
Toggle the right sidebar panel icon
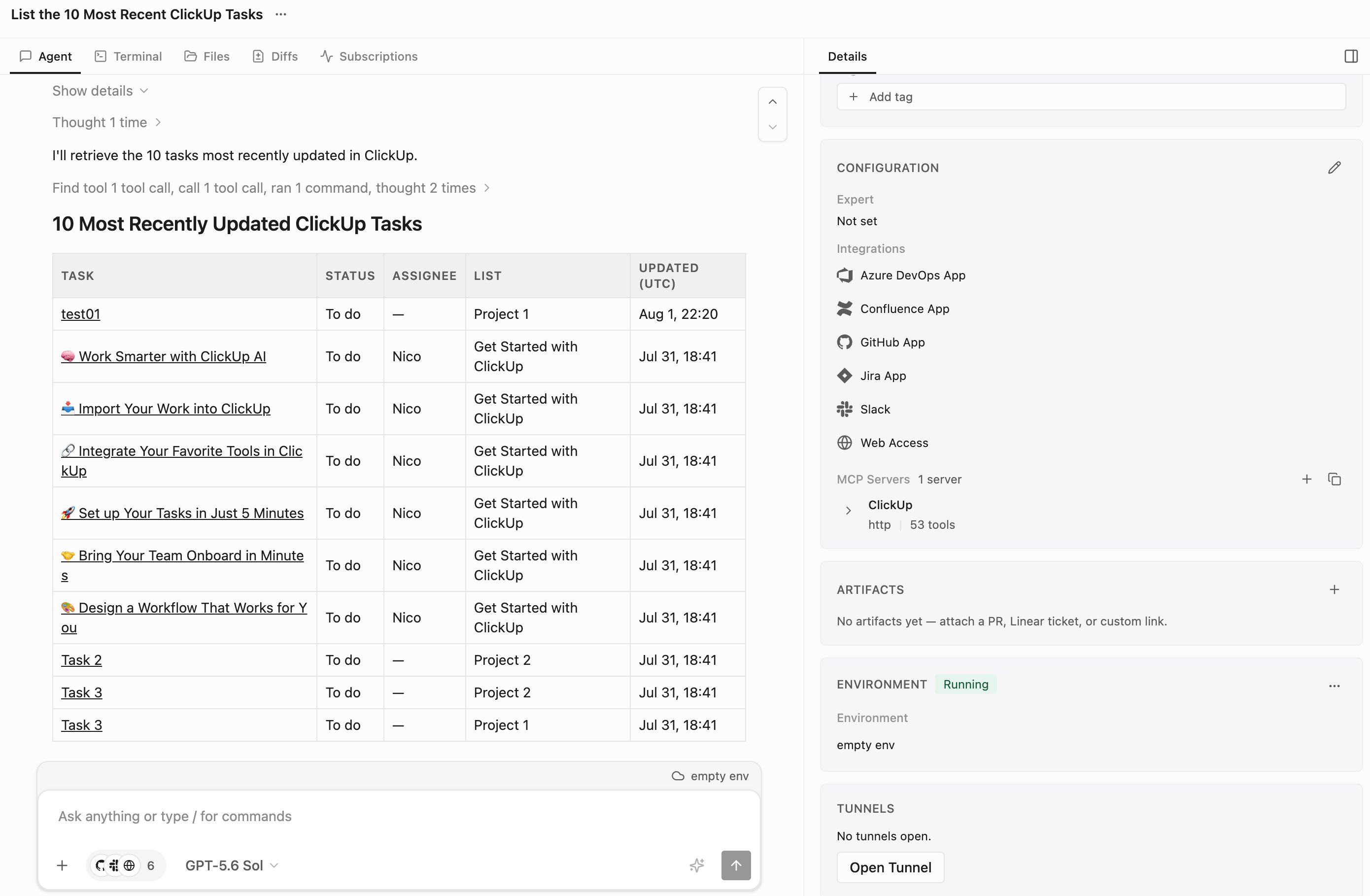1350,56
